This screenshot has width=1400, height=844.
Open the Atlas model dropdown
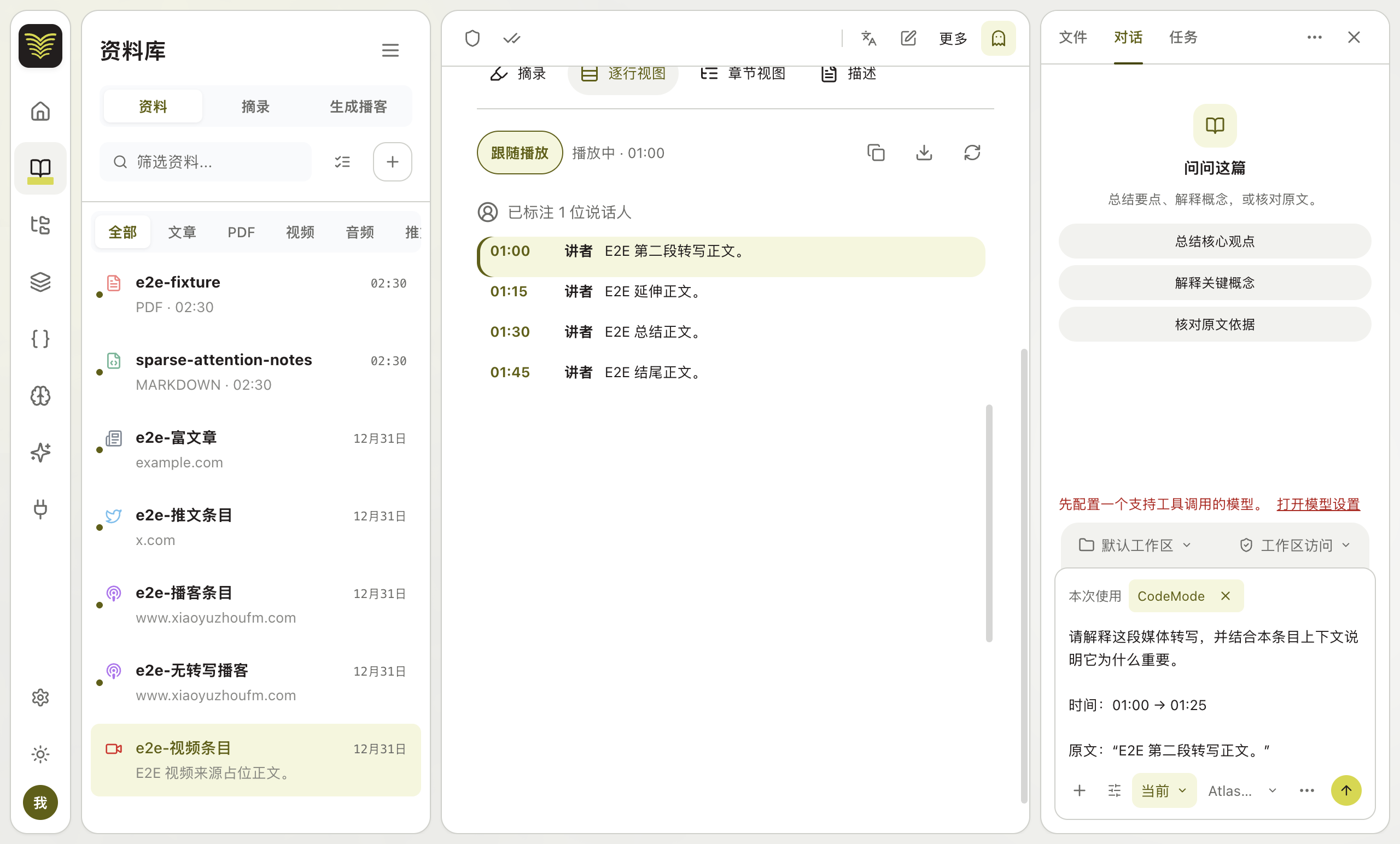click(x=1242, y=790)
